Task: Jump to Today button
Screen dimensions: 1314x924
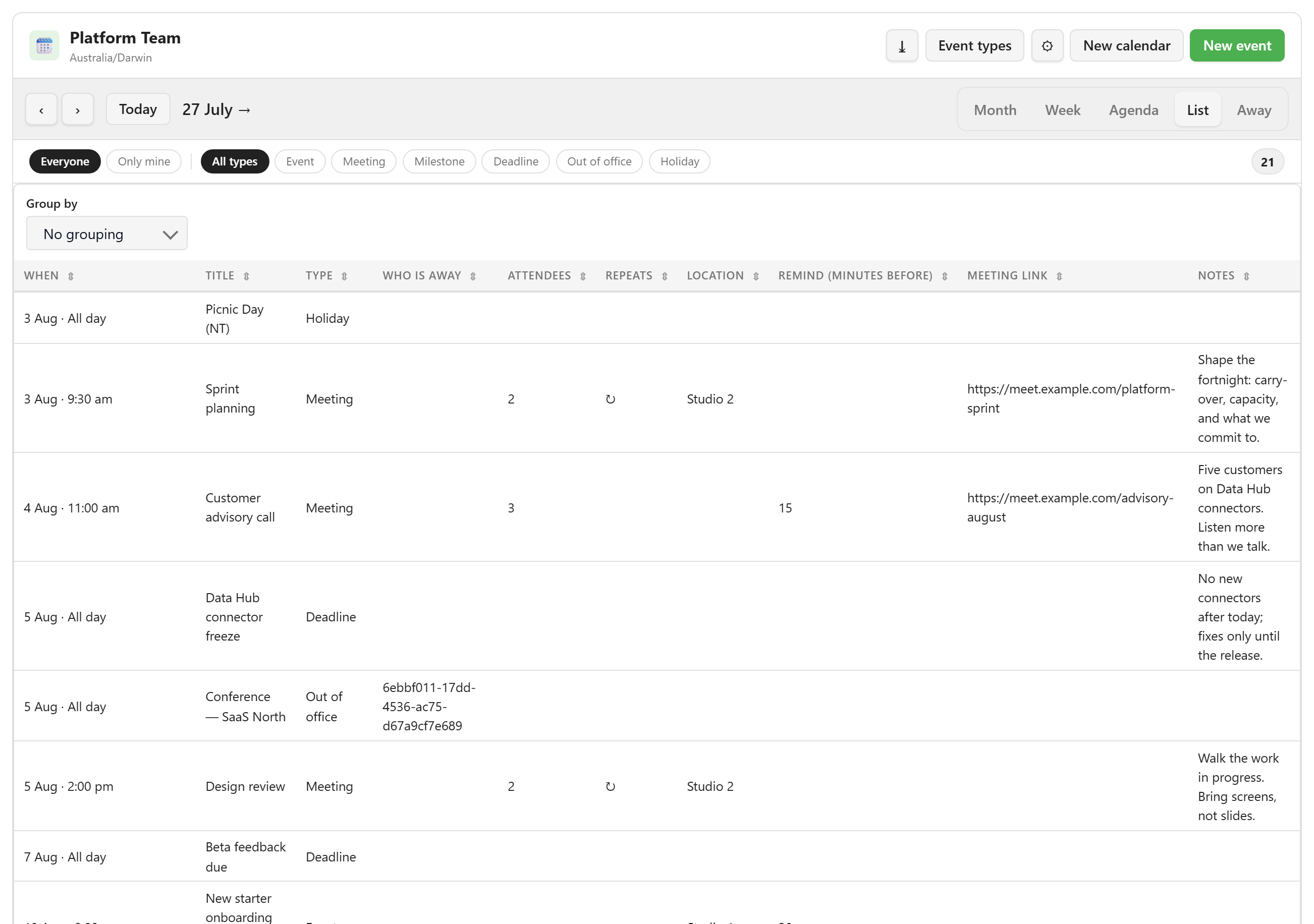Action: pyautogui.click(x=138, y=109)
